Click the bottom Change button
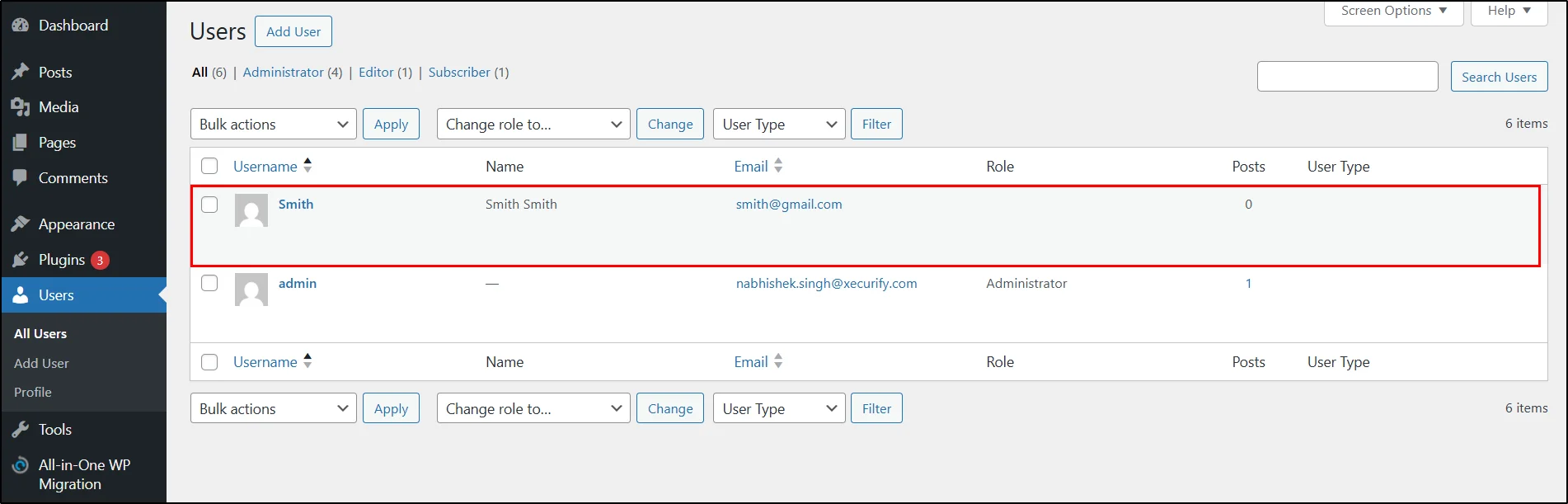This screenshot has width=1568, height=504. pos(670,408)
